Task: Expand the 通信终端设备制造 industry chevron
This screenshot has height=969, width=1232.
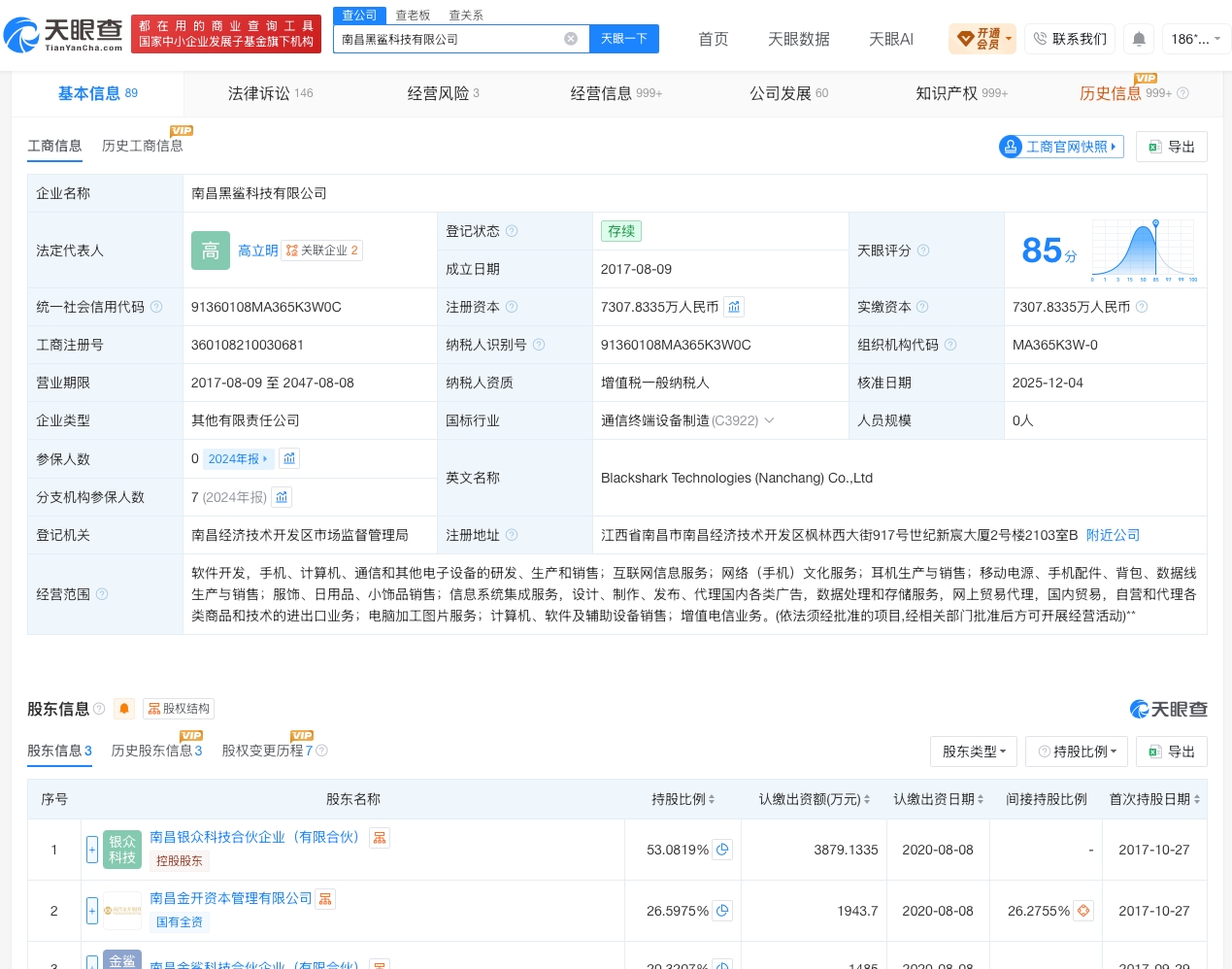Action: (769, 420)
